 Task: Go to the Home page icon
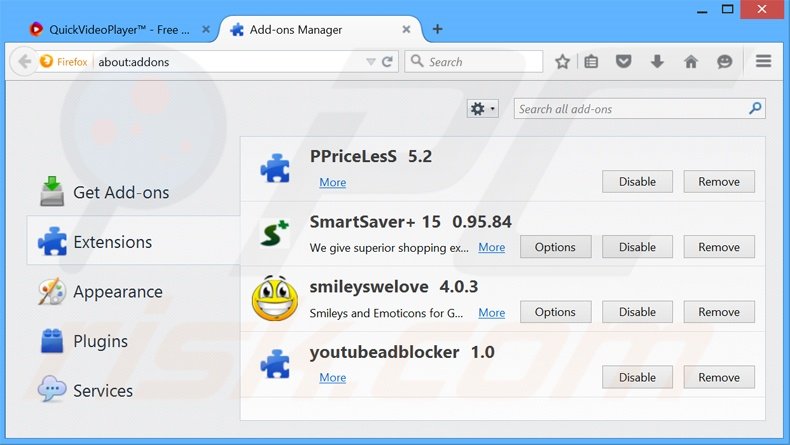[x=691, y=61]
